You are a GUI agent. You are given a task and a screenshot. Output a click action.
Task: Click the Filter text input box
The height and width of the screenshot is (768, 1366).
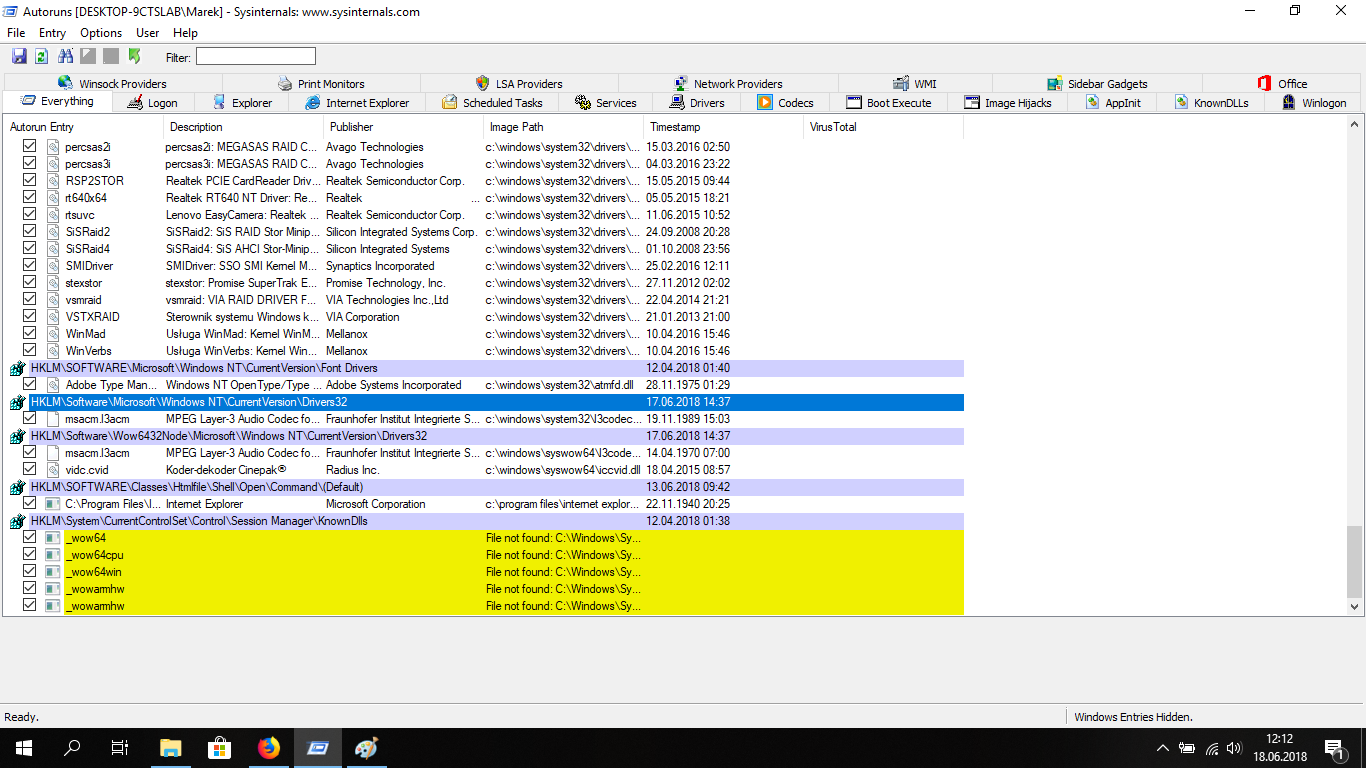(x=256, y=56)
